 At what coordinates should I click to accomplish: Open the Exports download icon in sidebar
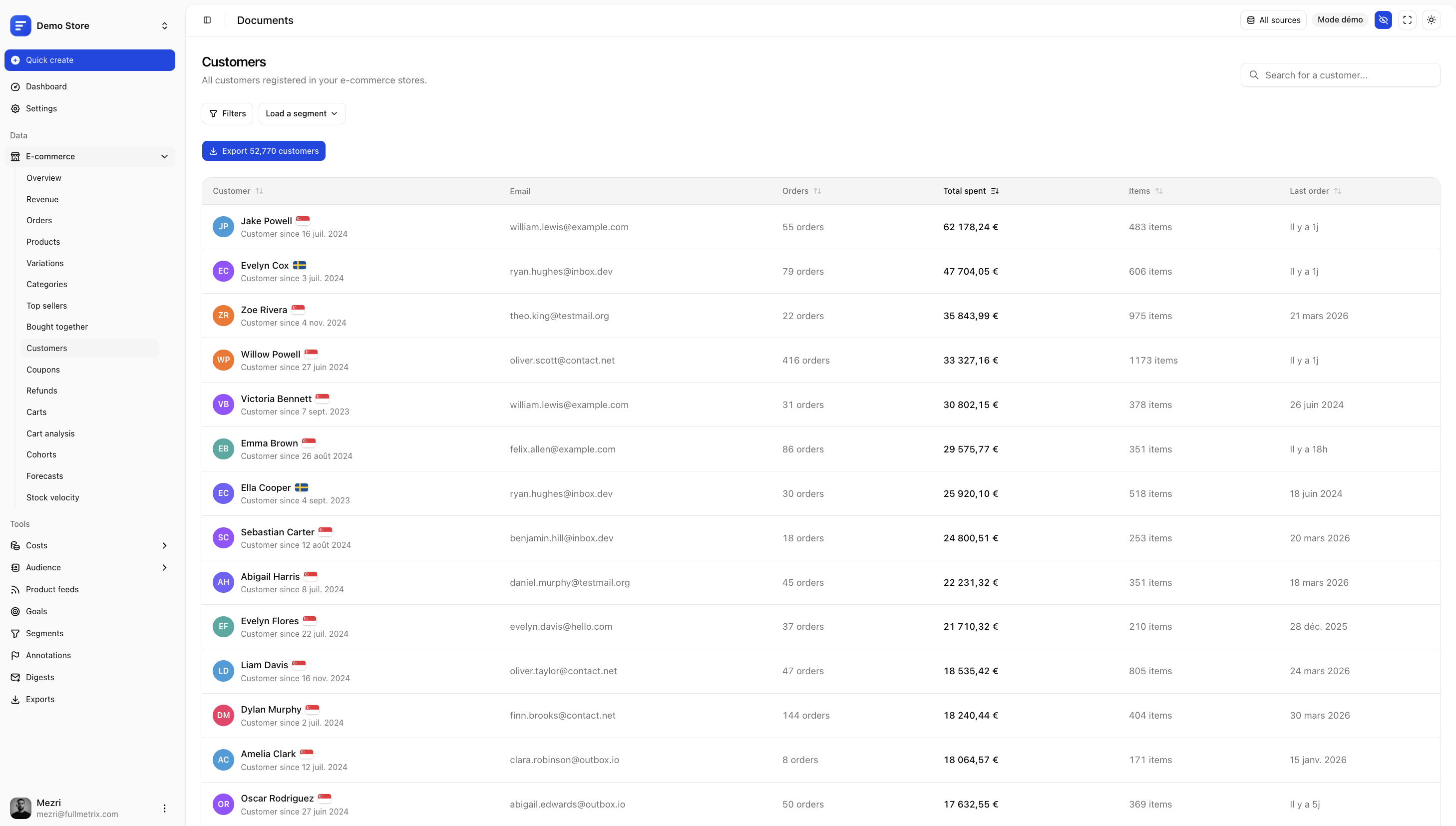coord(15,699)
